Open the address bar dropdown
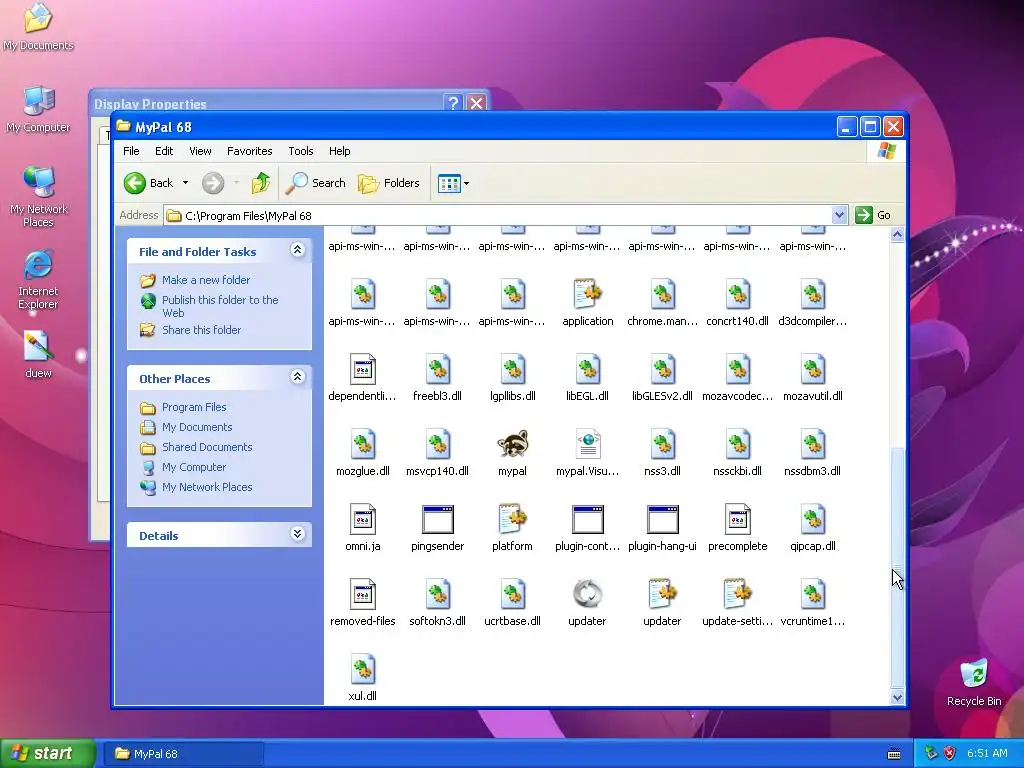Screen dimensions: 1024x768 tap(839, 215)
